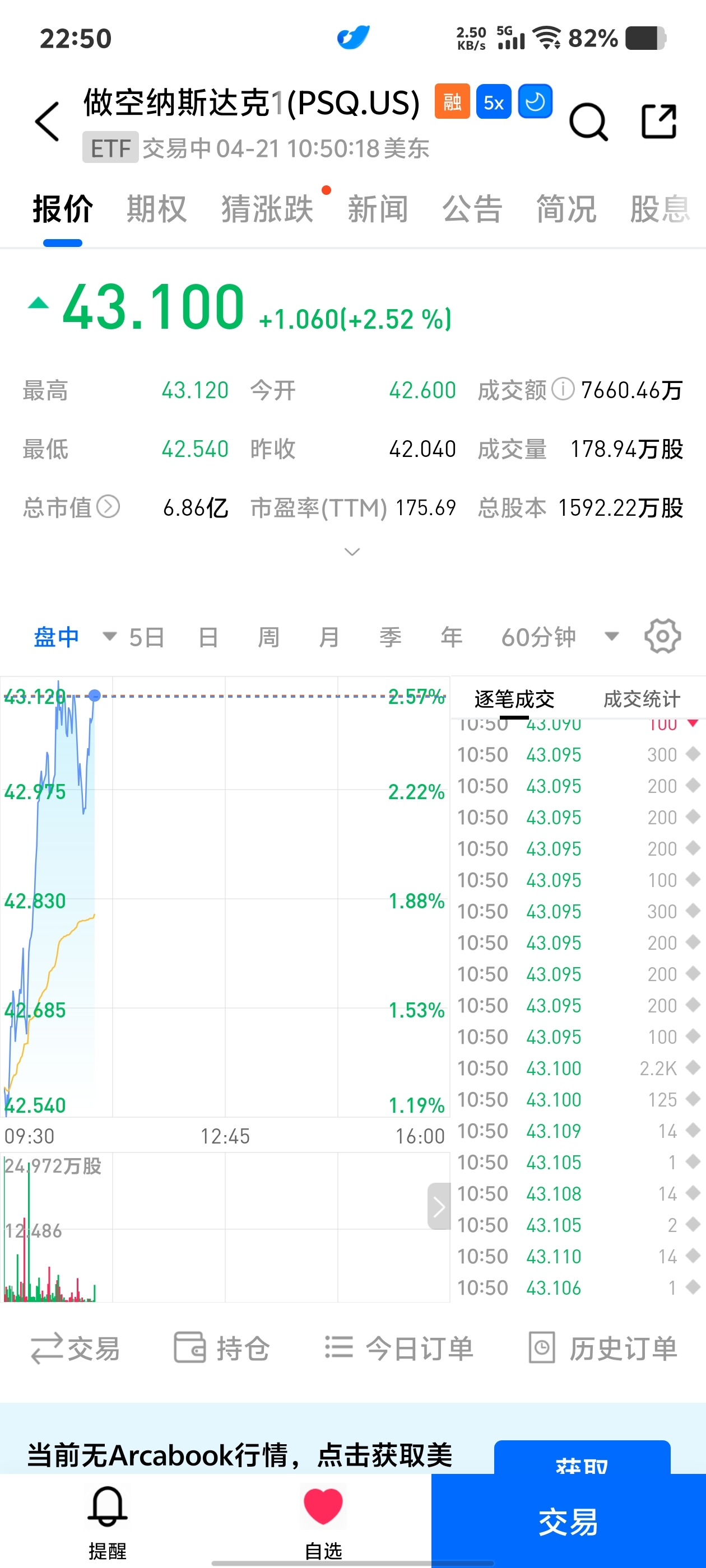Open chart settings gear icon
The image size is (706, 1568).
663,637
